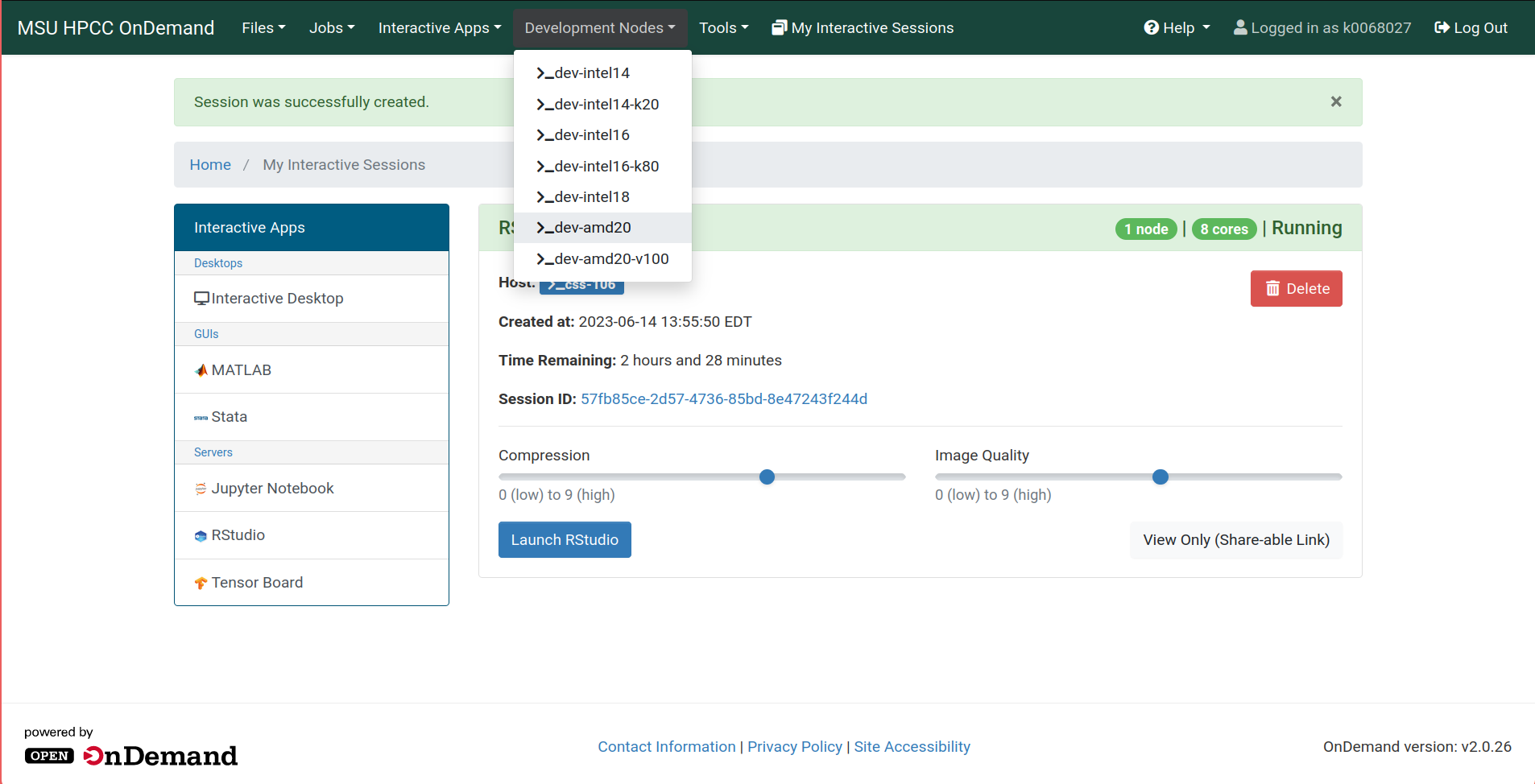Click the Running status text

[x=1307, y=228]
